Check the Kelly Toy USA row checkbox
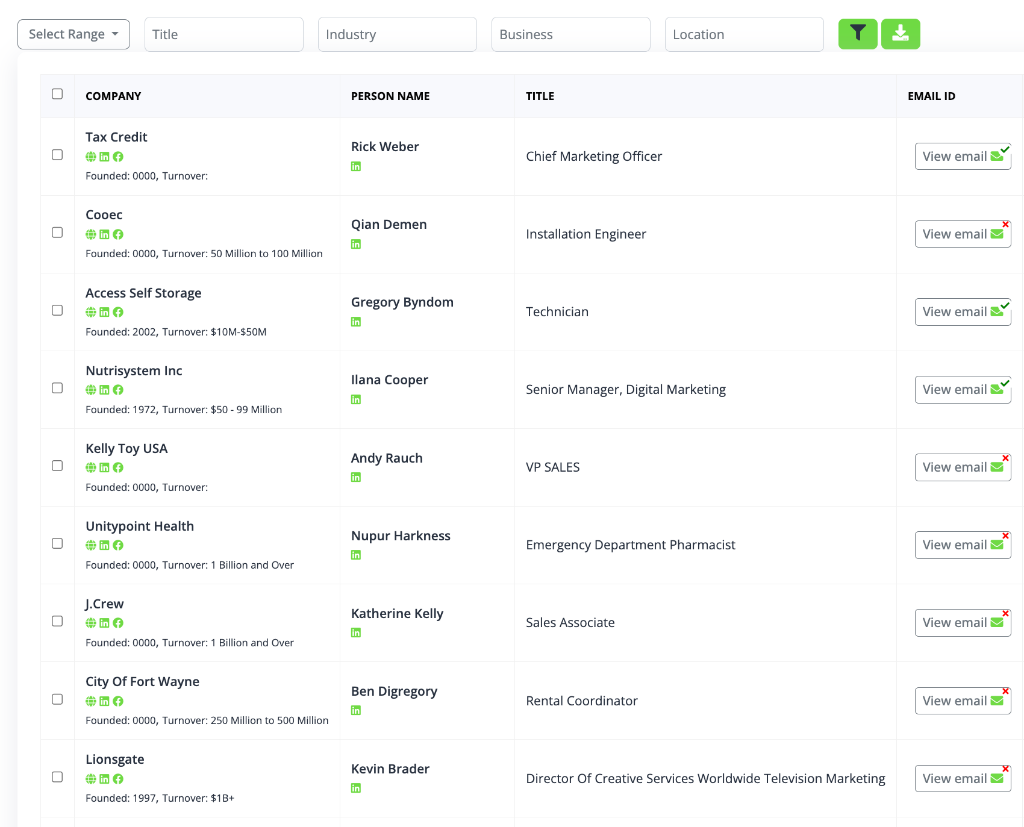This screenshot has height=827, width=1024. (x=57, y=466)
